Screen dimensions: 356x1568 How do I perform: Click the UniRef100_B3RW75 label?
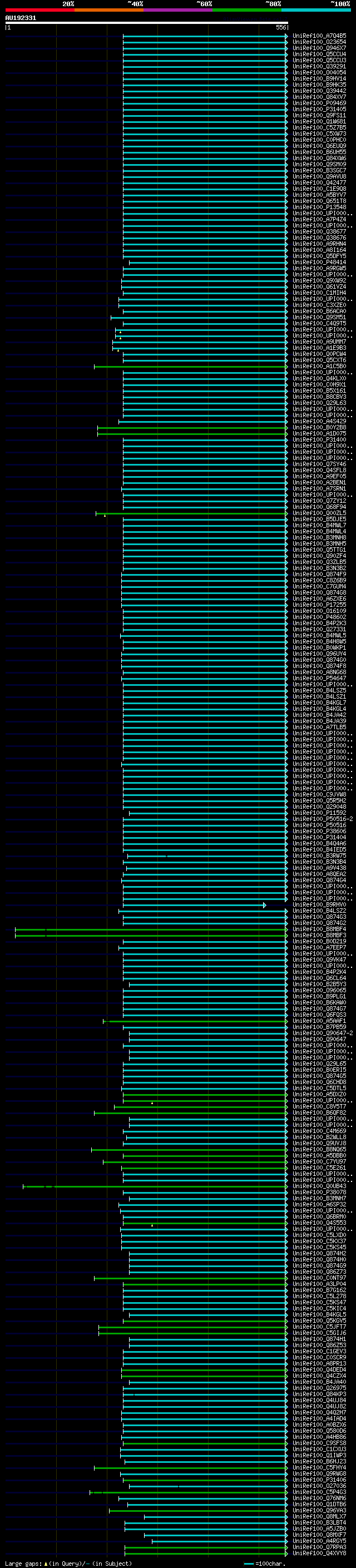coord(319,855)
